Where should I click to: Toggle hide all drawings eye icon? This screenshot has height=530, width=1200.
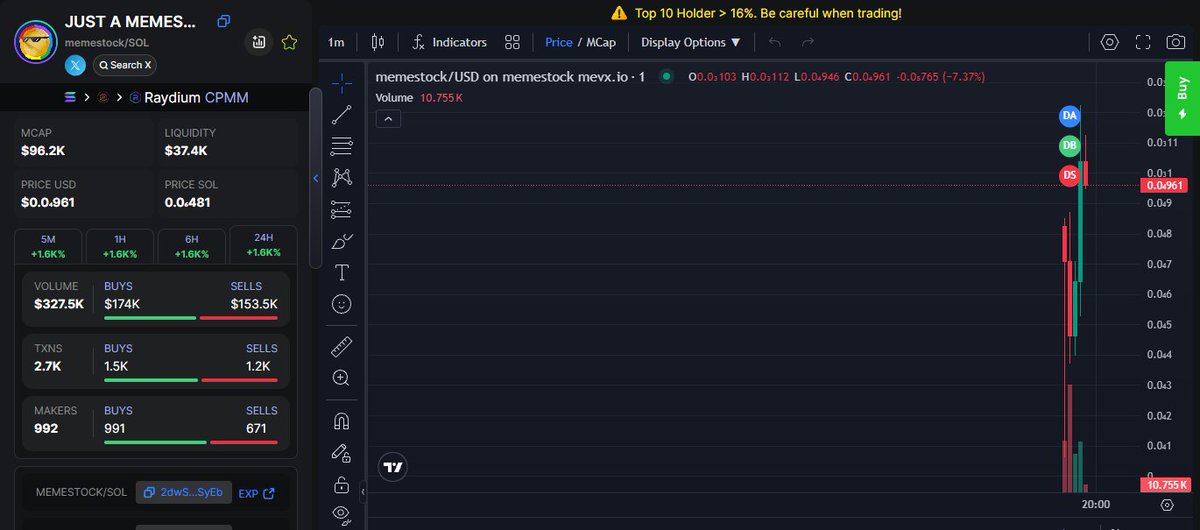[x=341, y=514]
